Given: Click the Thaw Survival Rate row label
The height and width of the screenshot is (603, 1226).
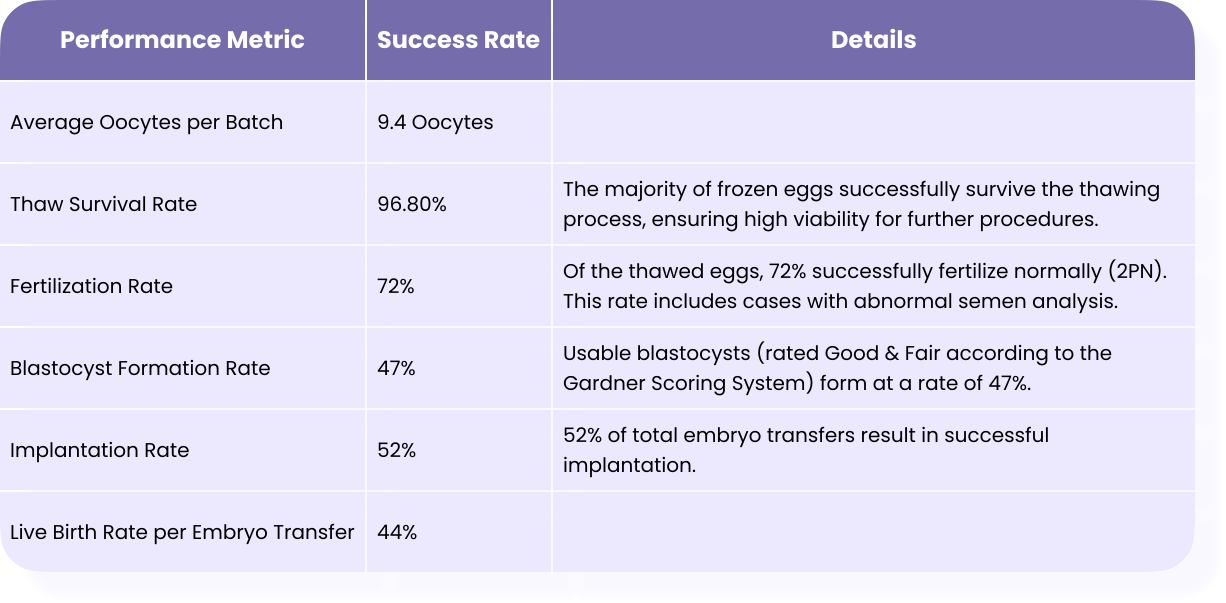Looking at the screenshot, I should pos(103,205).
